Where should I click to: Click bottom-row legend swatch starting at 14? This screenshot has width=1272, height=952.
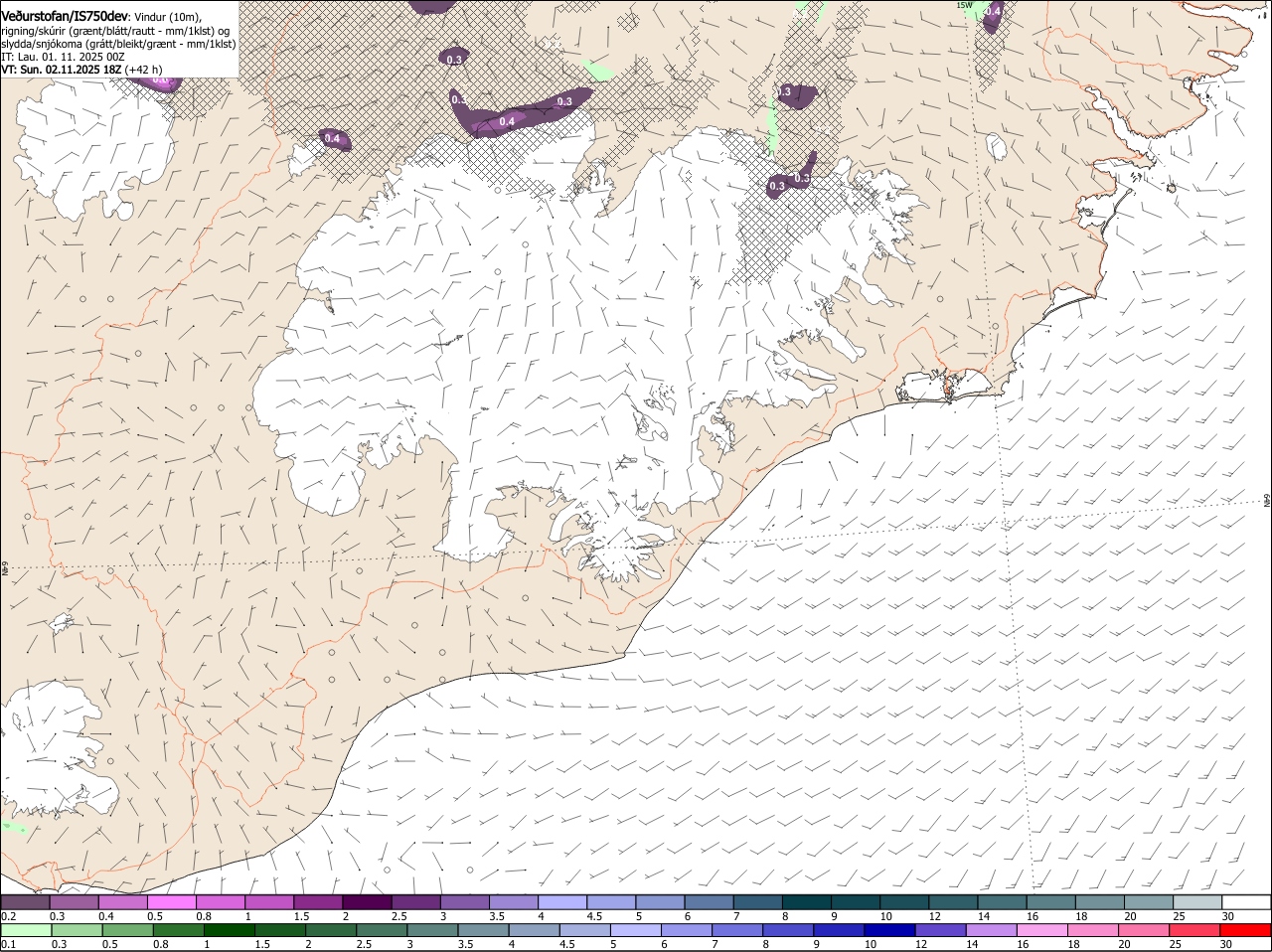[x=991, y=930]
